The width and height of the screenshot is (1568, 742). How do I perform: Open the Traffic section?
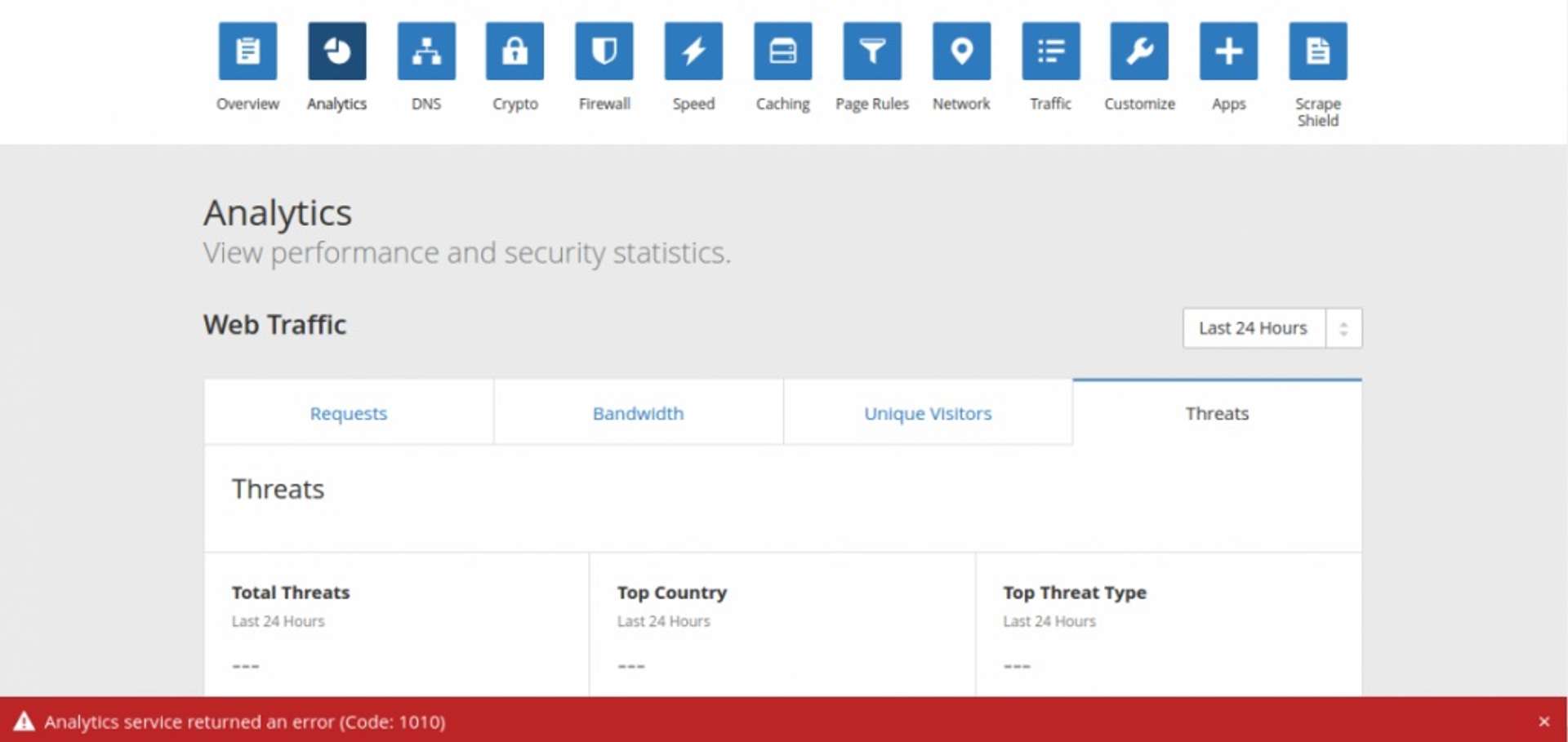[x=1050, y=51]
